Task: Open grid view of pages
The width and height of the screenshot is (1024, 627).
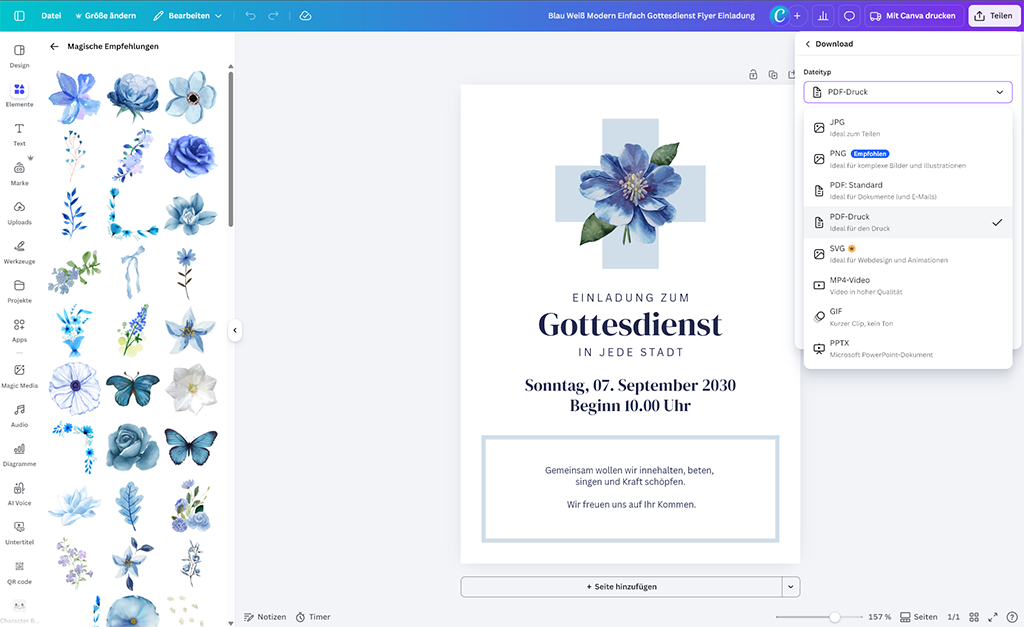Action: pyautogui.click(x=974, y=617)
